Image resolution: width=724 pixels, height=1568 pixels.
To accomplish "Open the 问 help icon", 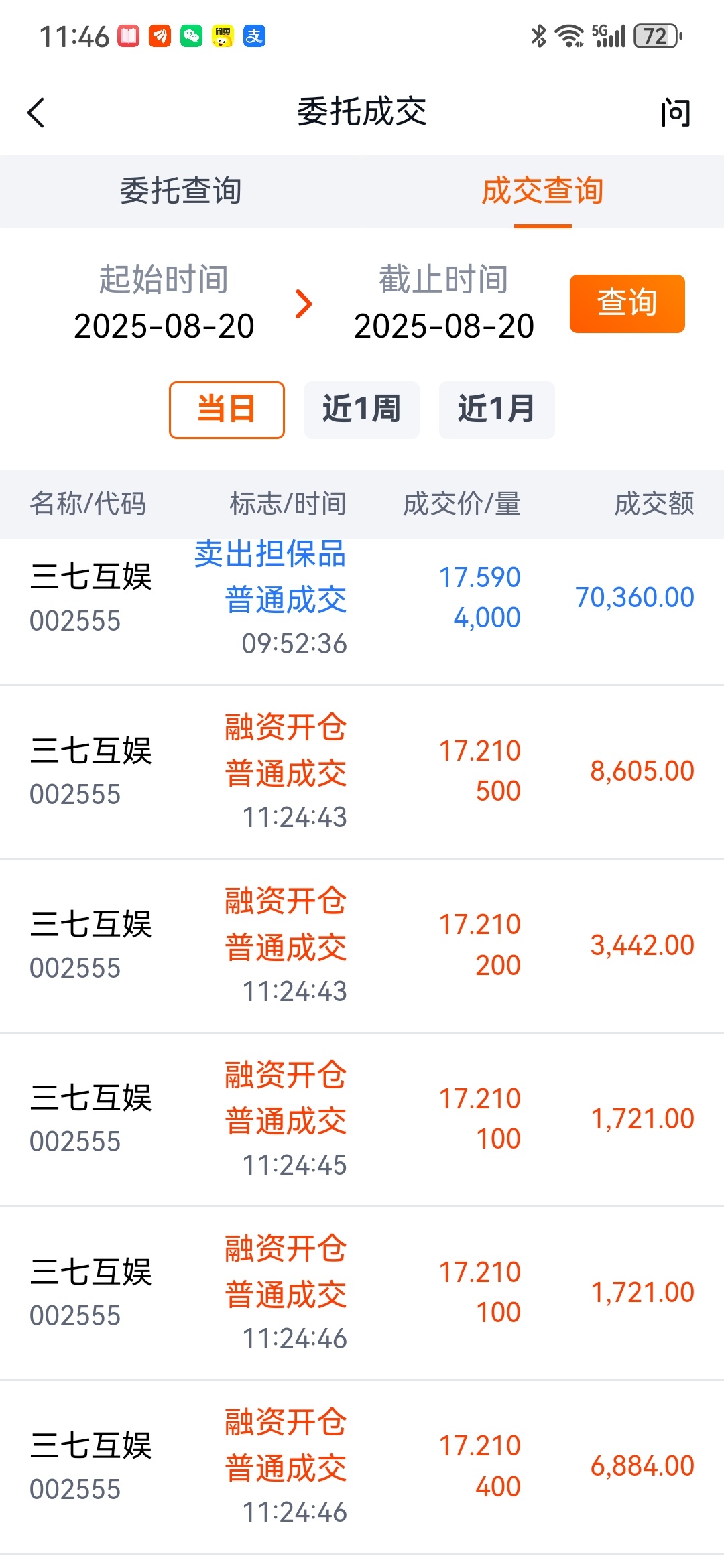I will tap(675, 113).
